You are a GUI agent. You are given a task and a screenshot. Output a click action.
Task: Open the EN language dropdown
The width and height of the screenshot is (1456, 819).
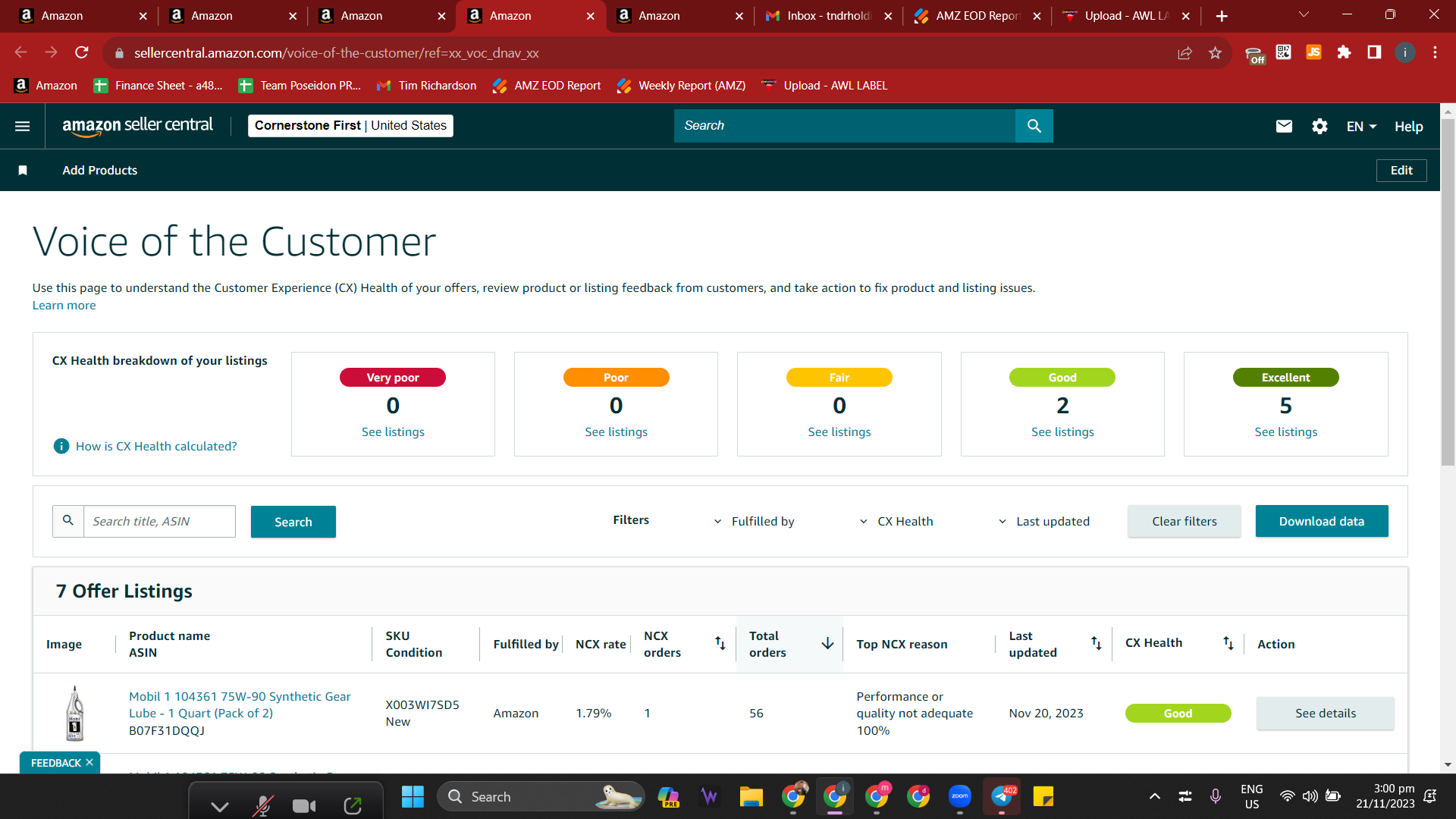[x=1362, y=127]
